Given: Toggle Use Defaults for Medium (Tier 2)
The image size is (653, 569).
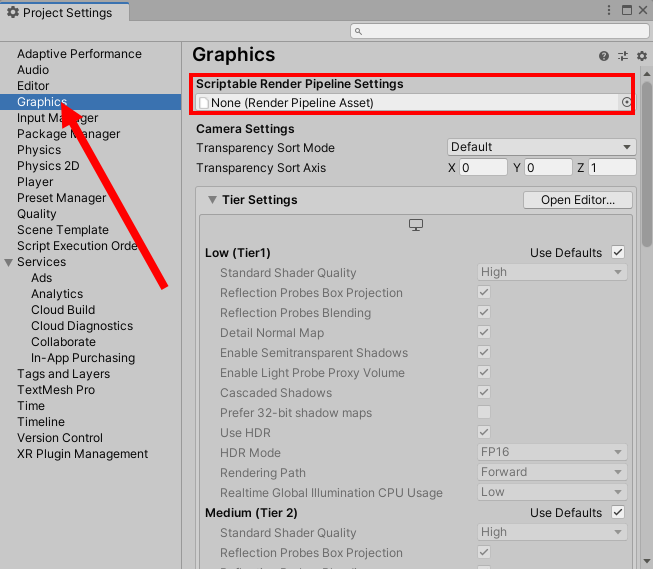Looking at the screenshot, I should pos(618,512).
